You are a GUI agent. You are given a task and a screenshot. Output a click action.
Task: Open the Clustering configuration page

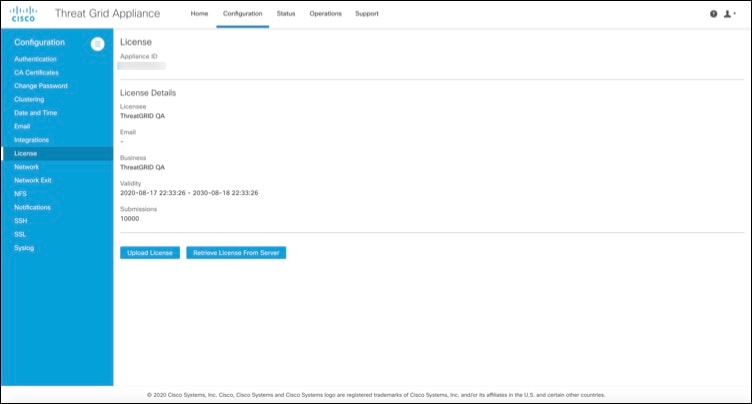click(29, 99)
